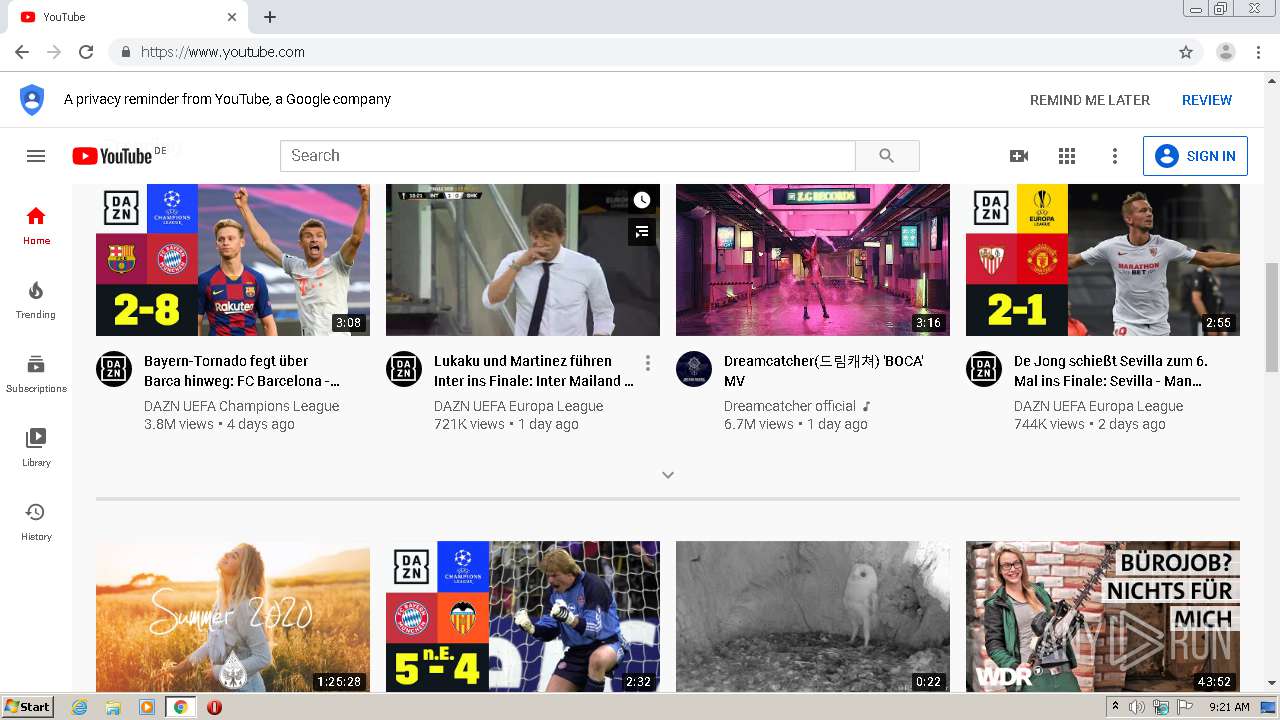Open the YouTube apps grid icon
Image resolution: width=1280 pixels, height=720 pixels.
click(1067, 156)
